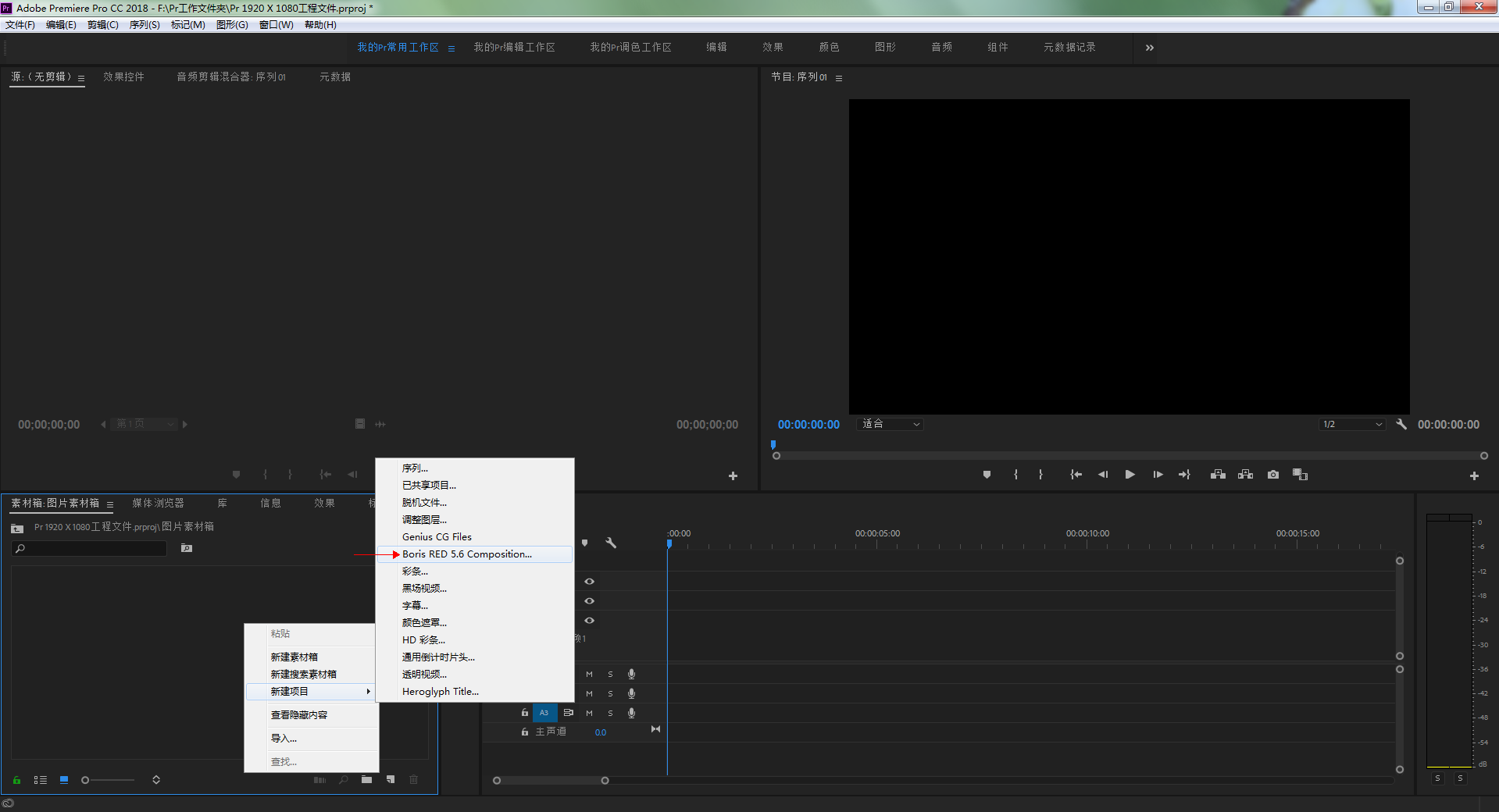This screenshot has width=1499, height=812.
Task: Click the Extract button in Program monitor
Action: 1245,475
